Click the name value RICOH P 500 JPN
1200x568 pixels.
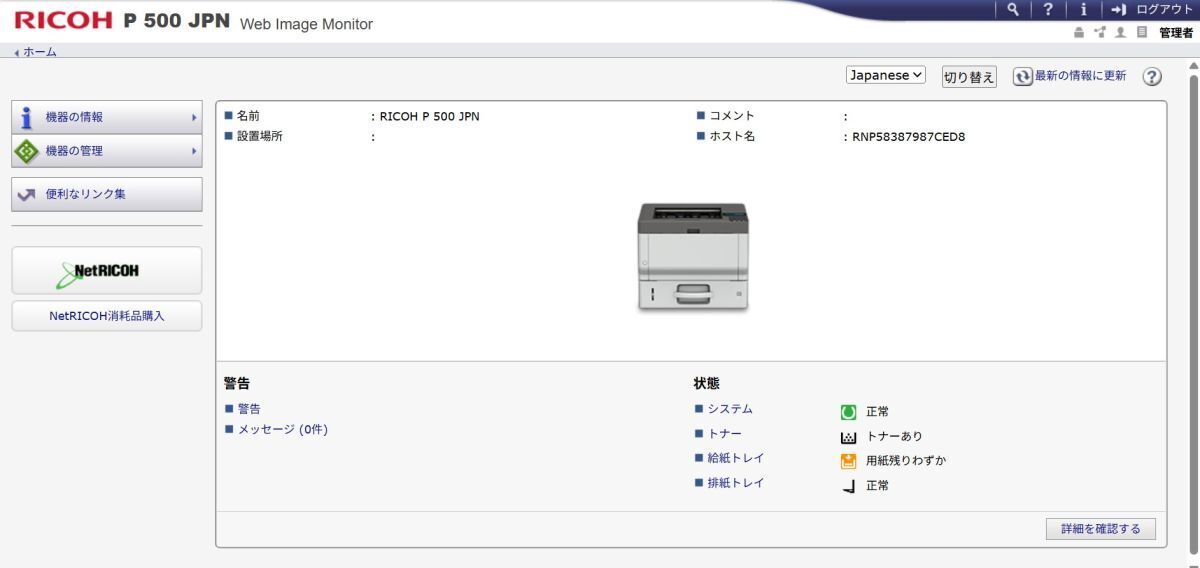point(430,116)
